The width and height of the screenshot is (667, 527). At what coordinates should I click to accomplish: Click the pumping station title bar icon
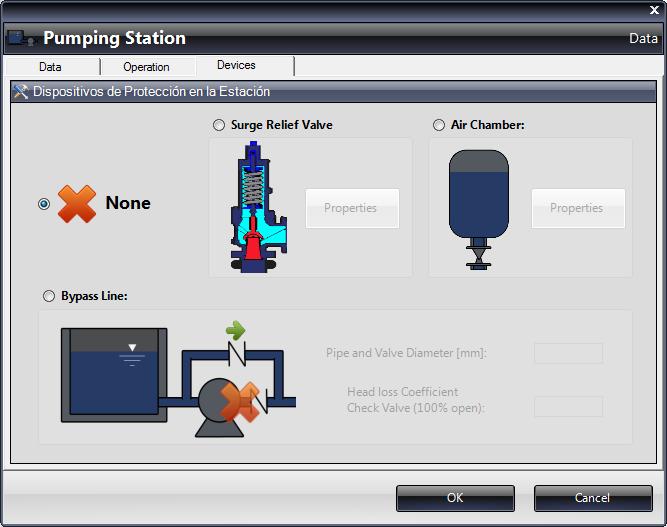[x=20, y=39]
